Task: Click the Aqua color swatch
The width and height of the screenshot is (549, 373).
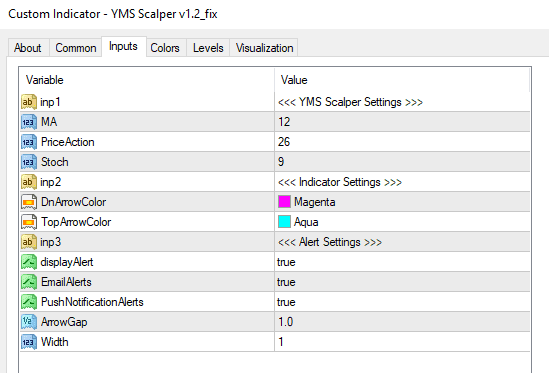Action: [284, 222]
